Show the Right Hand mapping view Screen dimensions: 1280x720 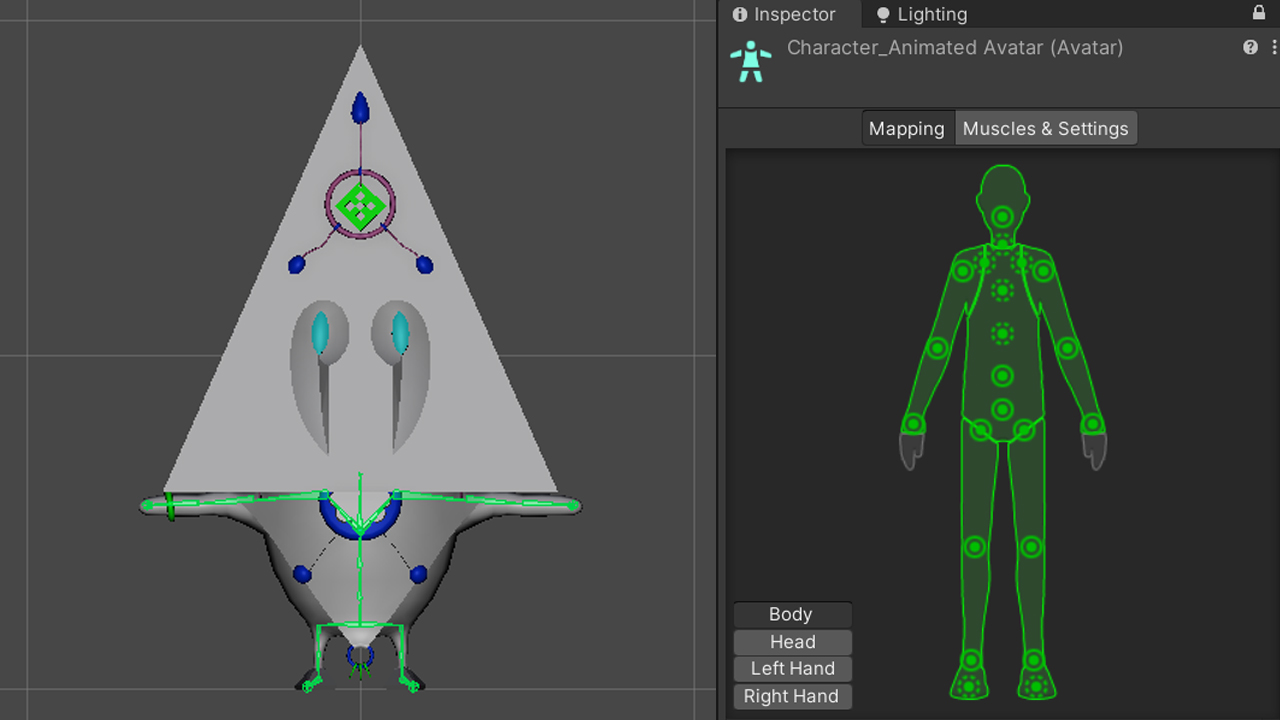[791, 696]
